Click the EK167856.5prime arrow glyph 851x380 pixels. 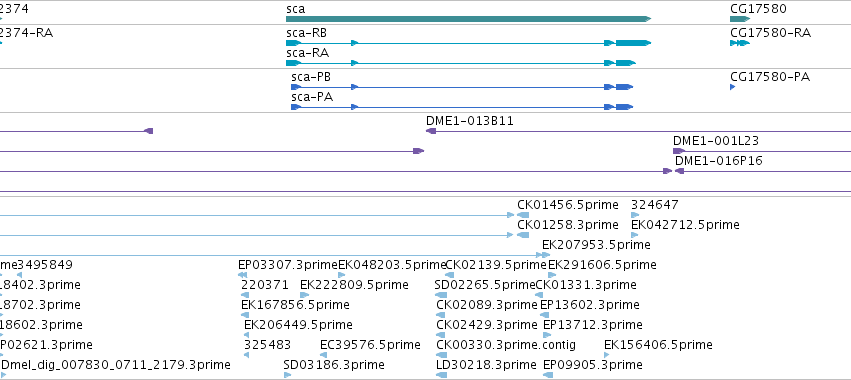pyautogui.click(x=245, y=315)
